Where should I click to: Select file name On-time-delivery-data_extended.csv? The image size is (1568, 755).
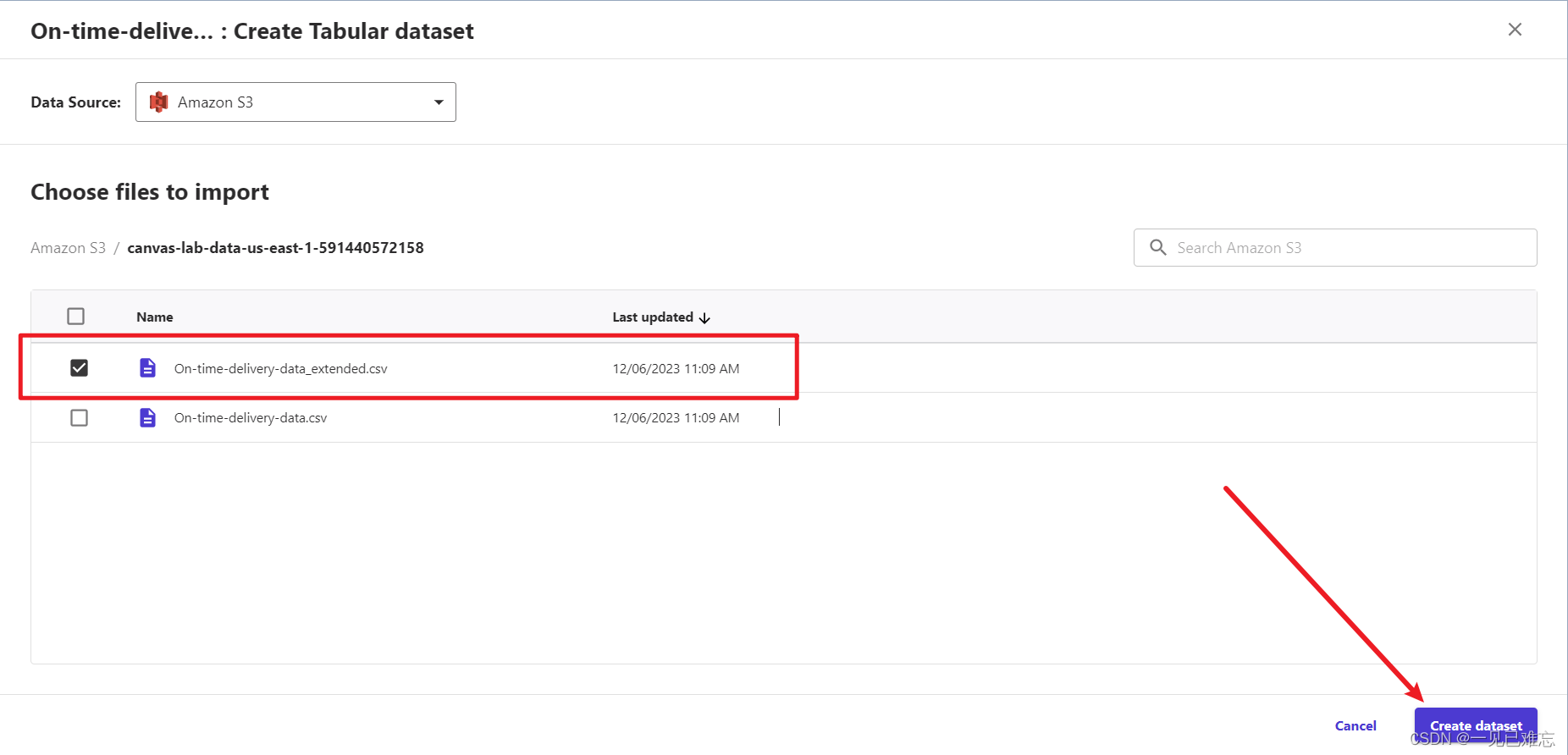pyautogui.click(x=281, y=369)
